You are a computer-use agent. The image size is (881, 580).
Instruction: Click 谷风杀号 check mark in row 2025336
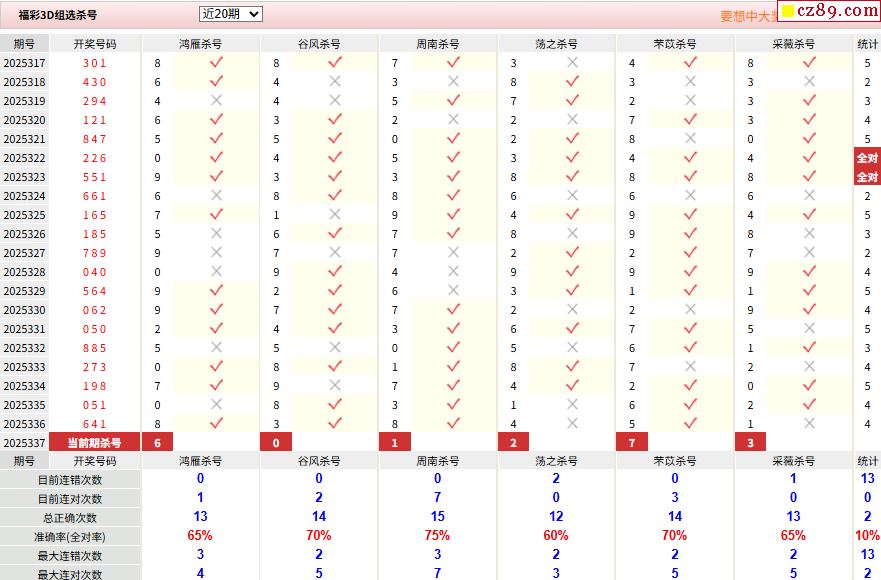coord(335,424)
